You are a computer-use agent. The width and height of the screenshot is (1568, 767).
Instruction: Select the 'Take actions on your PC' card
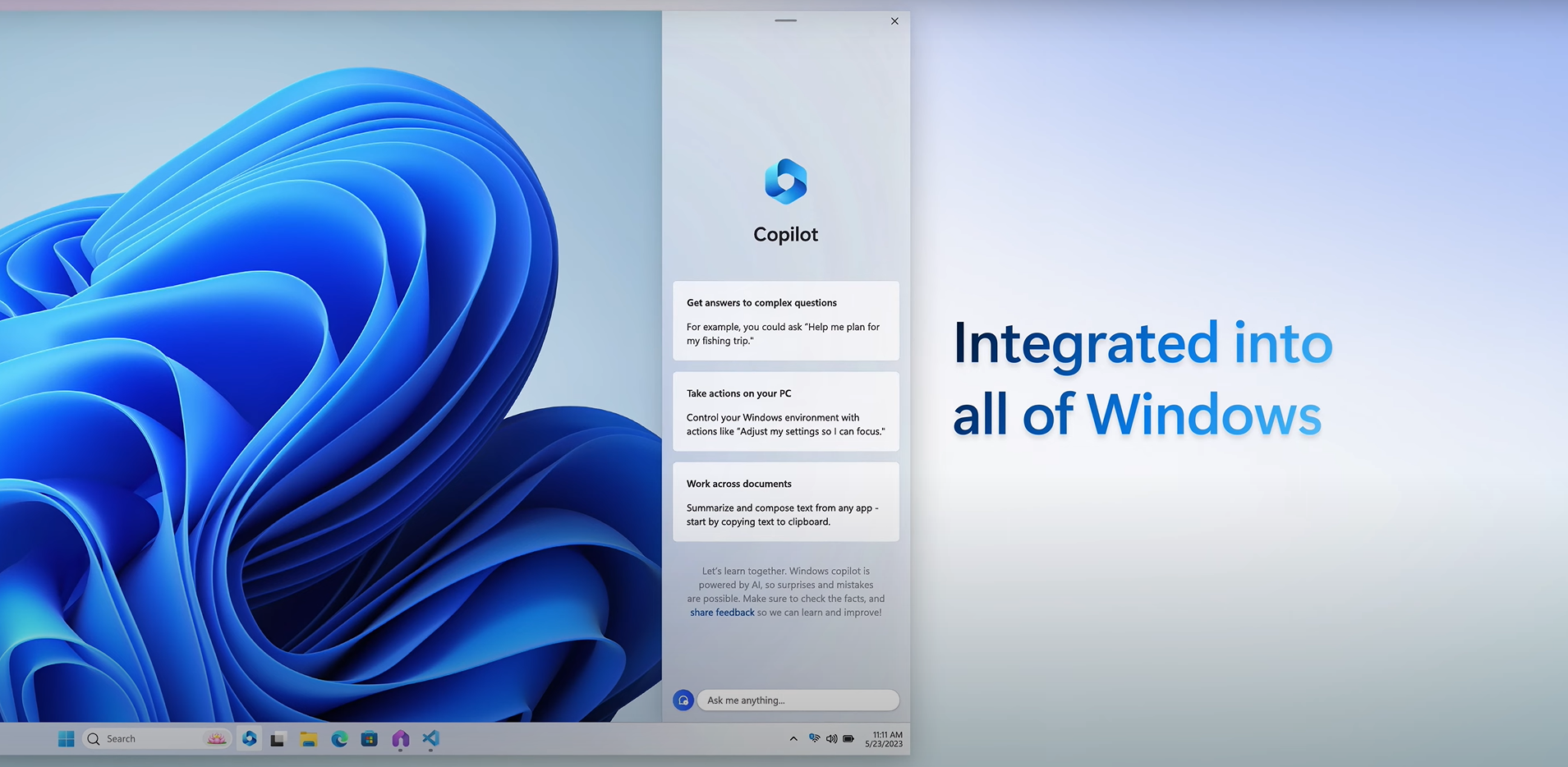tap(785, 411)
